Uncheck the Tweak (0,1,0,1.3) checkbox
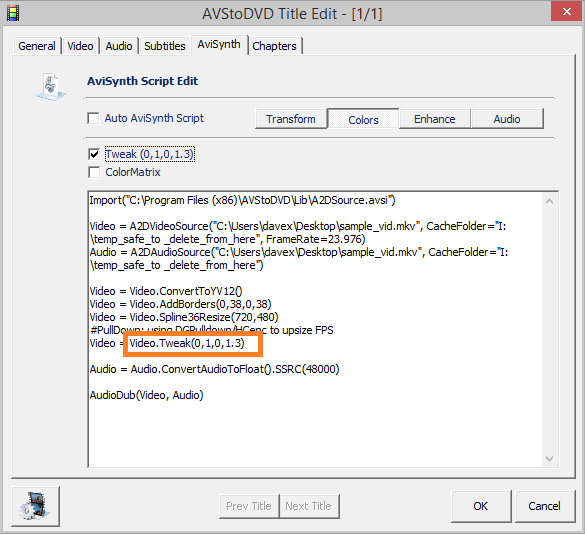This screenshot has height=534, width=585. 94,154
